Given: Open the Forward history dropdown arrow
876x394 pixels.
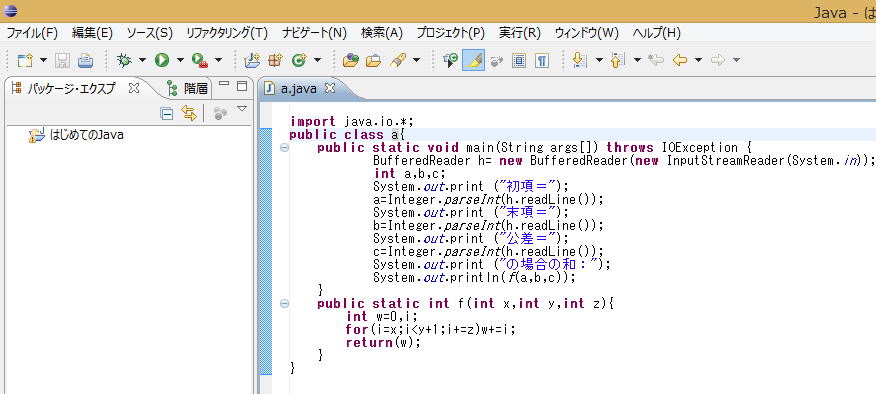Looking at the screenshot, I should pos(736,60).
